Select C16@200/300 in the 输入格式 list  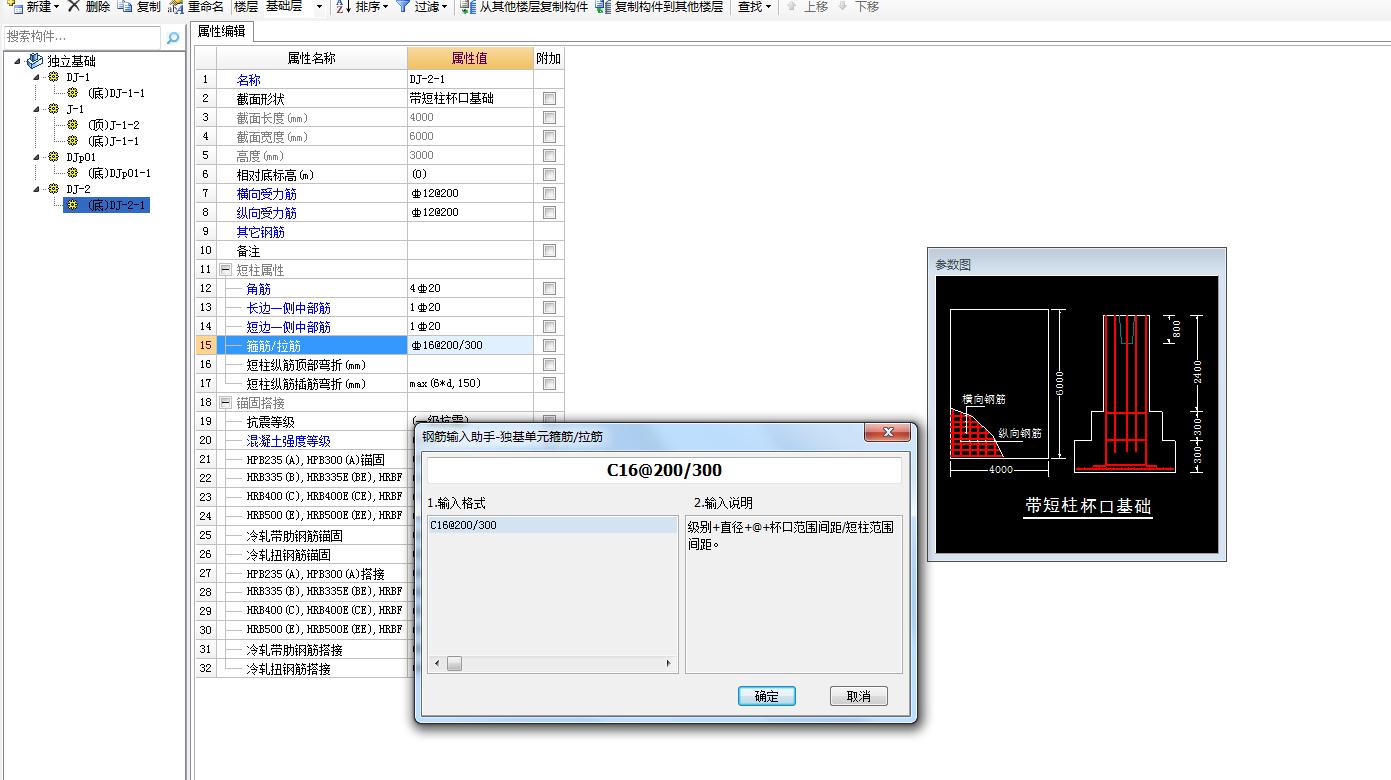[552, 525]
